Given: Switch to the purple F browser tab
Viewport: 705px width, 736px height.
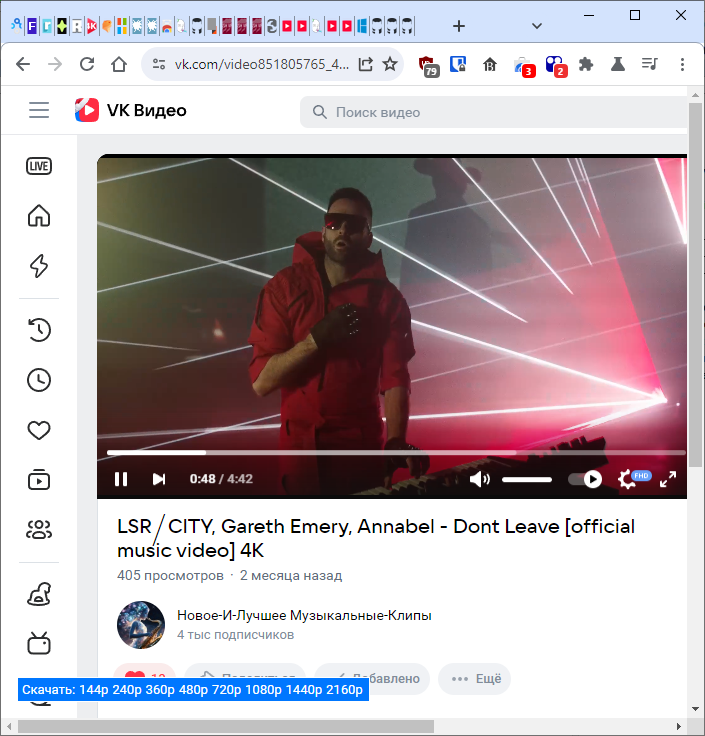Looking at the screenshot, I should click(31, 26).
